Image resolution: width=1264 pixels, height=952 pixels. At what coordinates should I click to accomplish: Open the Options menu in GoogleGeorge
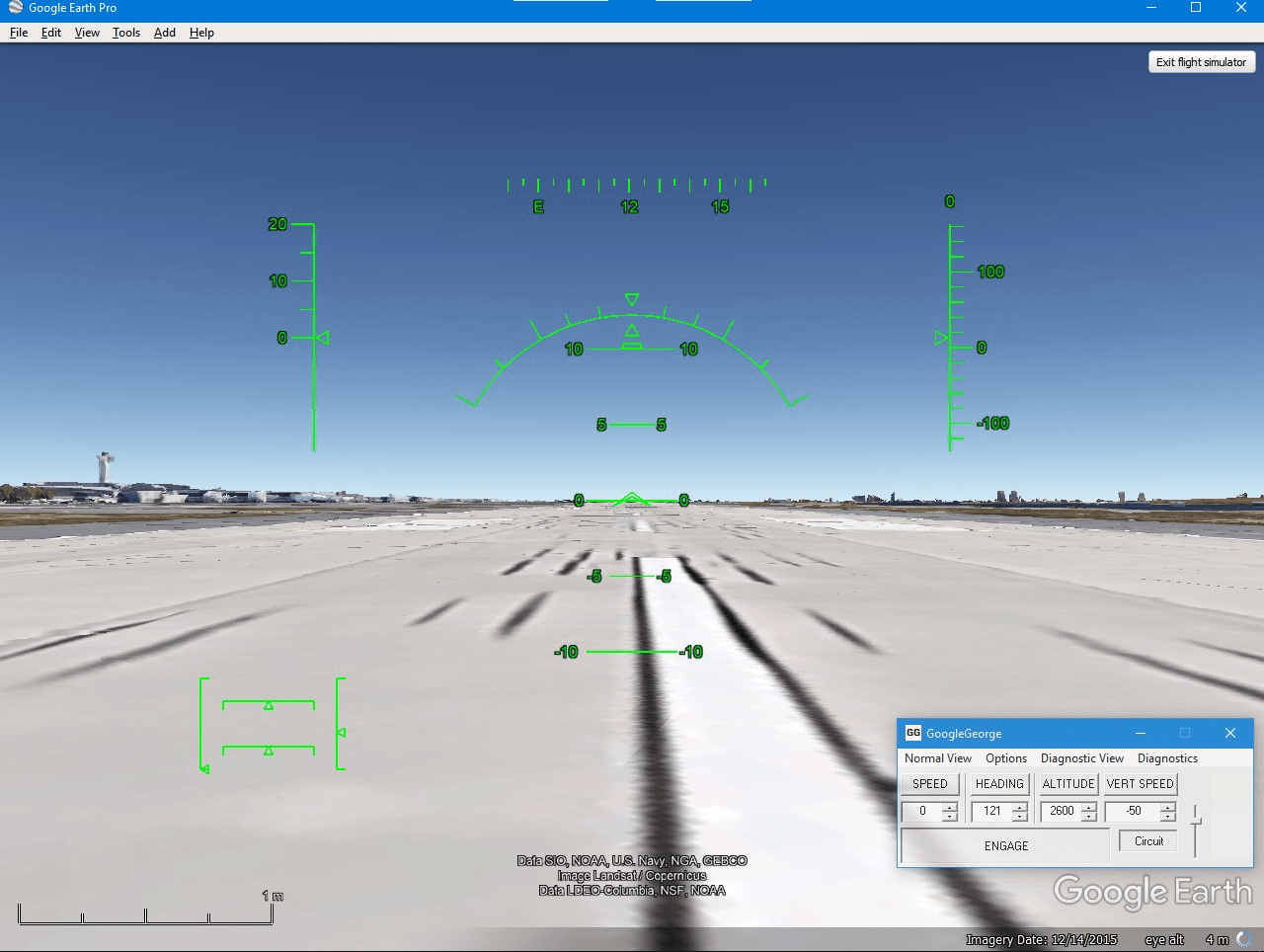tap(1005, 757)
